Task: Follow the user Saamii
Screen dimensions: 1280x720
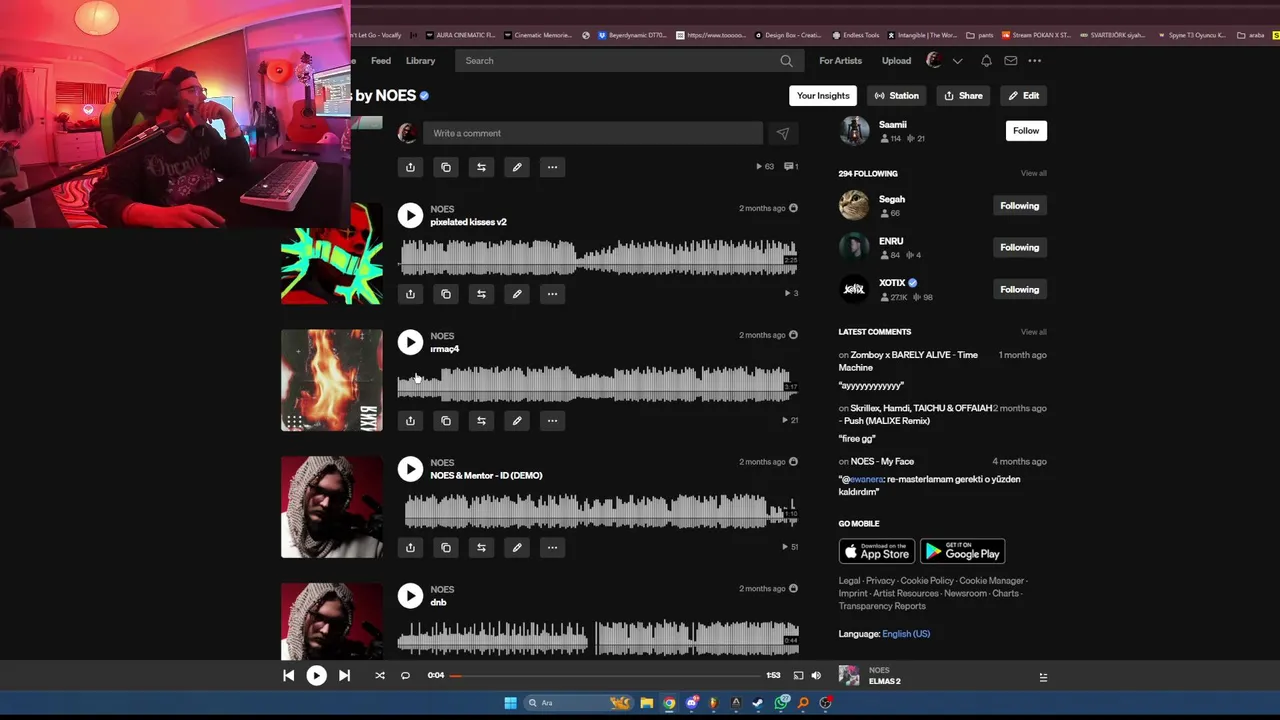Action: [x=1026, y=131]
